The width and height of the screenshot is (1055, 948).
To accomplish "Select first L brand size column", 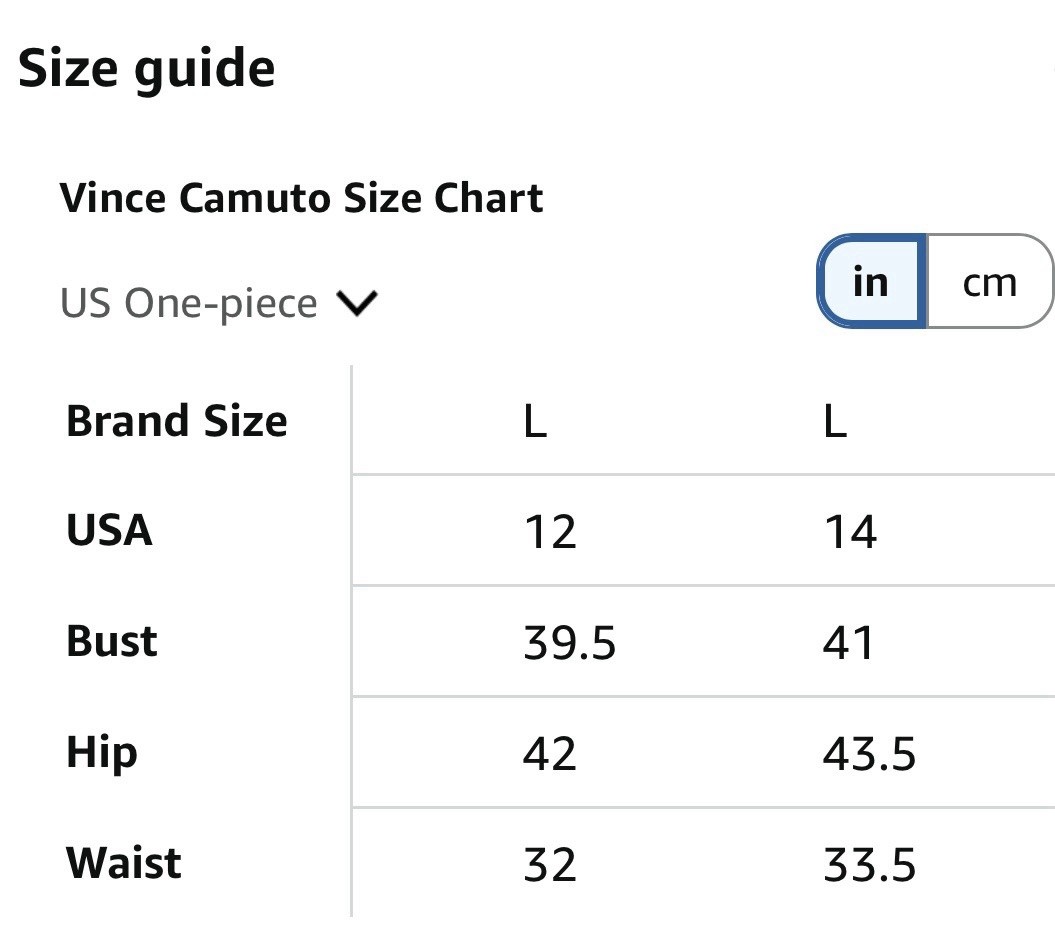I will click(536, 422).
